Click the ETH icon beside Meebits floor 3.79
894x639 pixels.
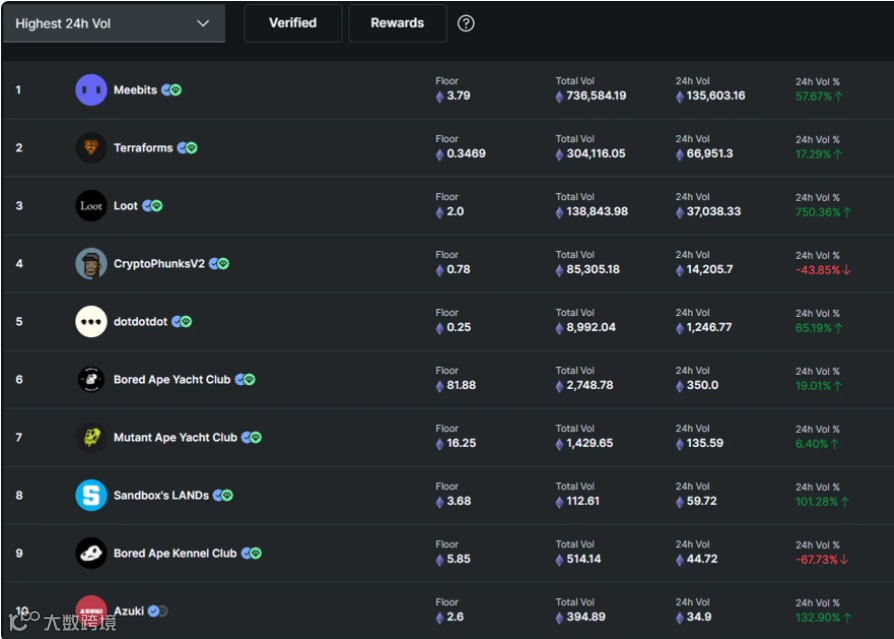(x=440, y=96)
